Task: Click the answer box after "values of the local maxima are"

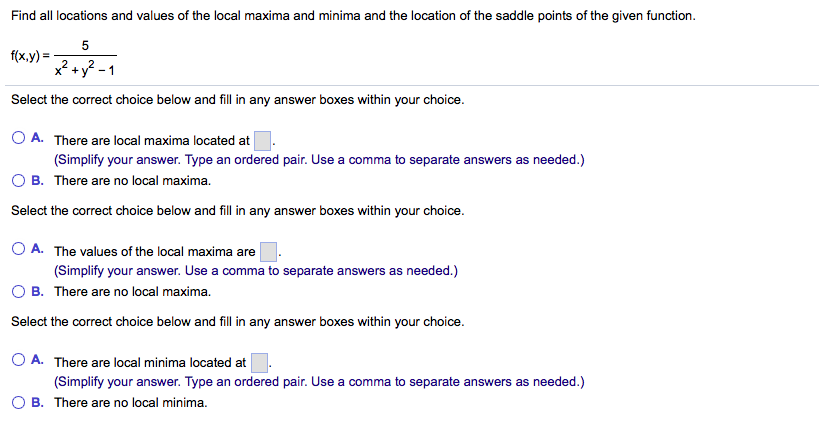Action: point(268,252)
